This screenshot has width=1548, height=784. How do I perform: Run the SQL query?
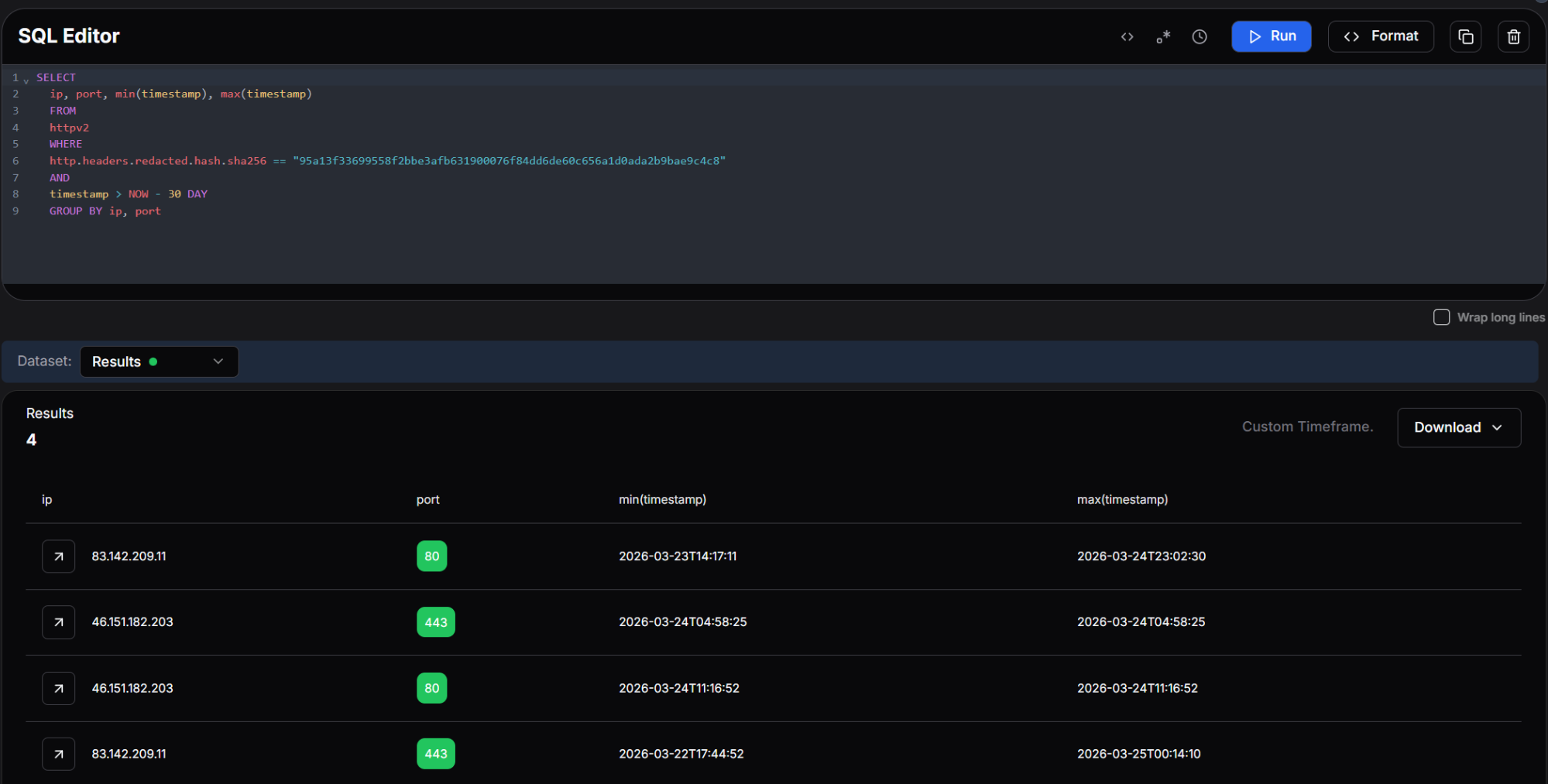[x=1271, y=36]
